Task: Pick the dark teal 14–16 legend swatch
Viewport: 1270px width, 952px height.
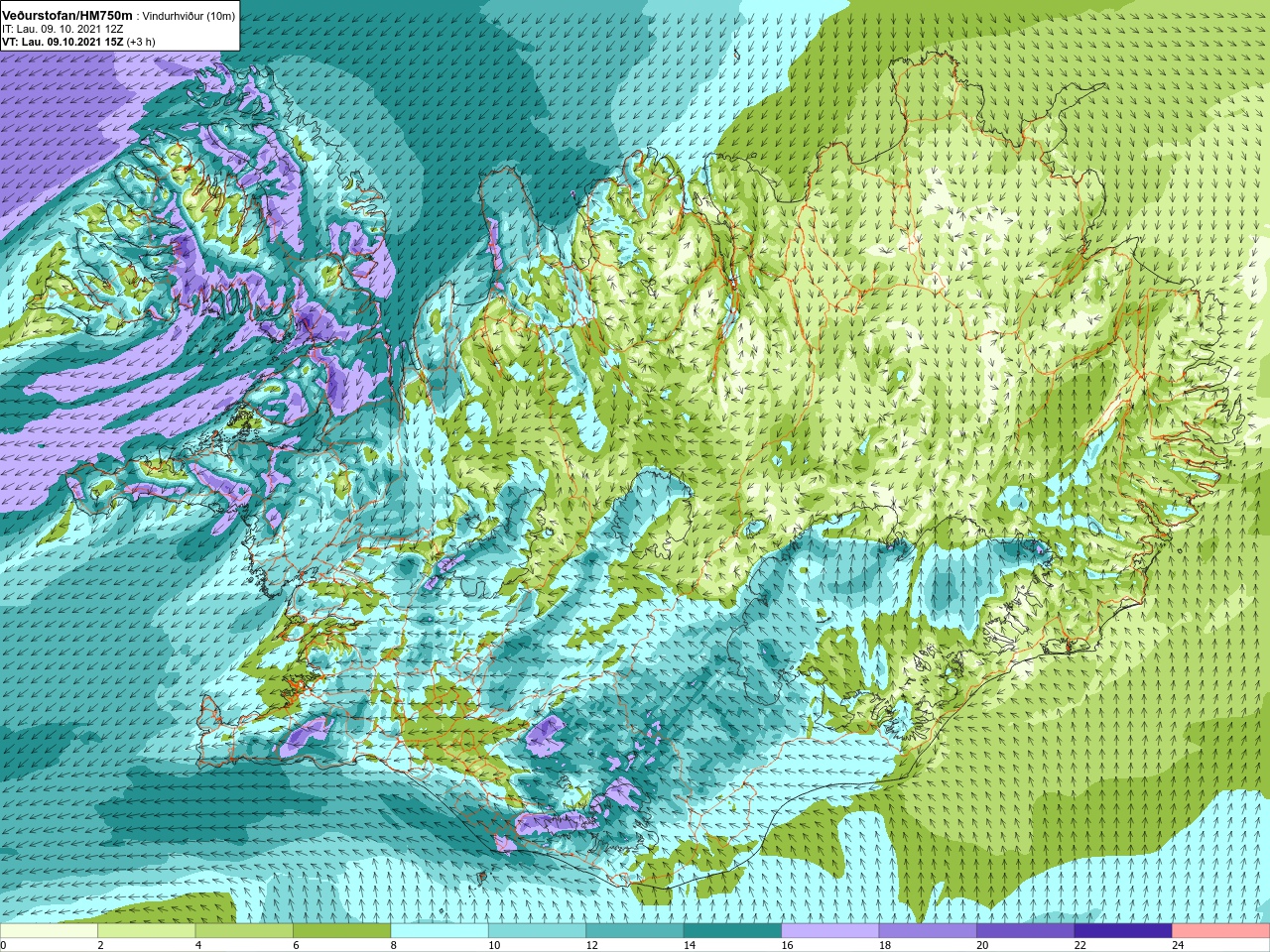Action: pyautogui.click(x=732, y=931)
